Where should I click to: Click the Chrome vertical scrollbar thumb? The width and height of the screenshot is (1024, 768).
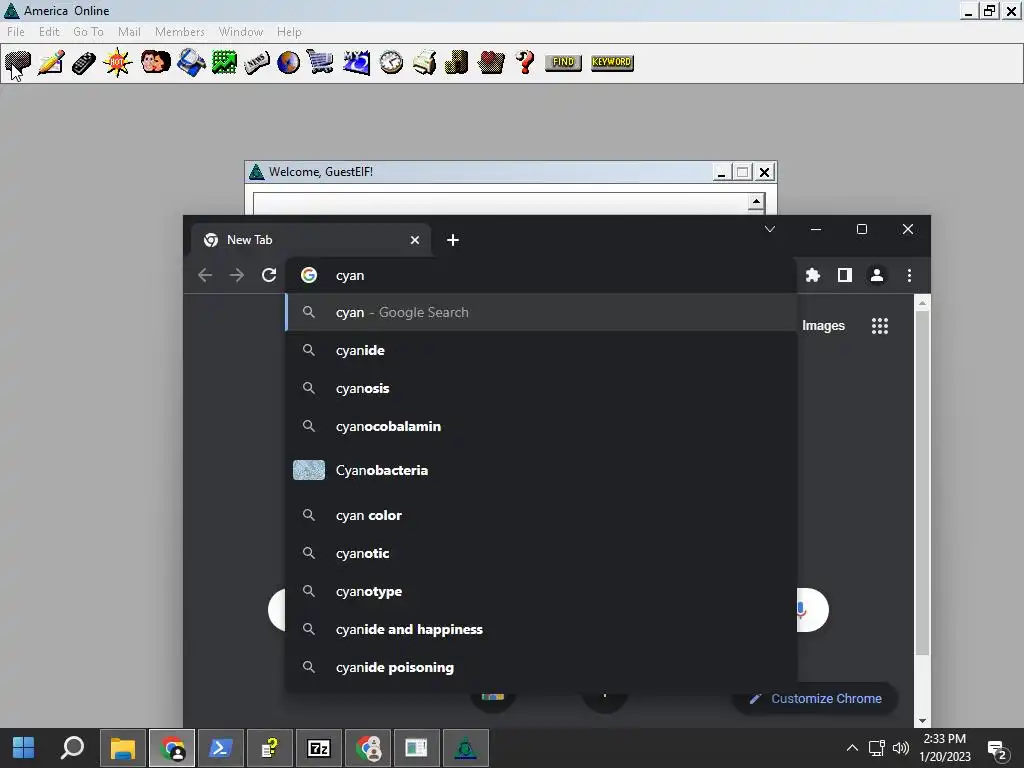point(922,483)
